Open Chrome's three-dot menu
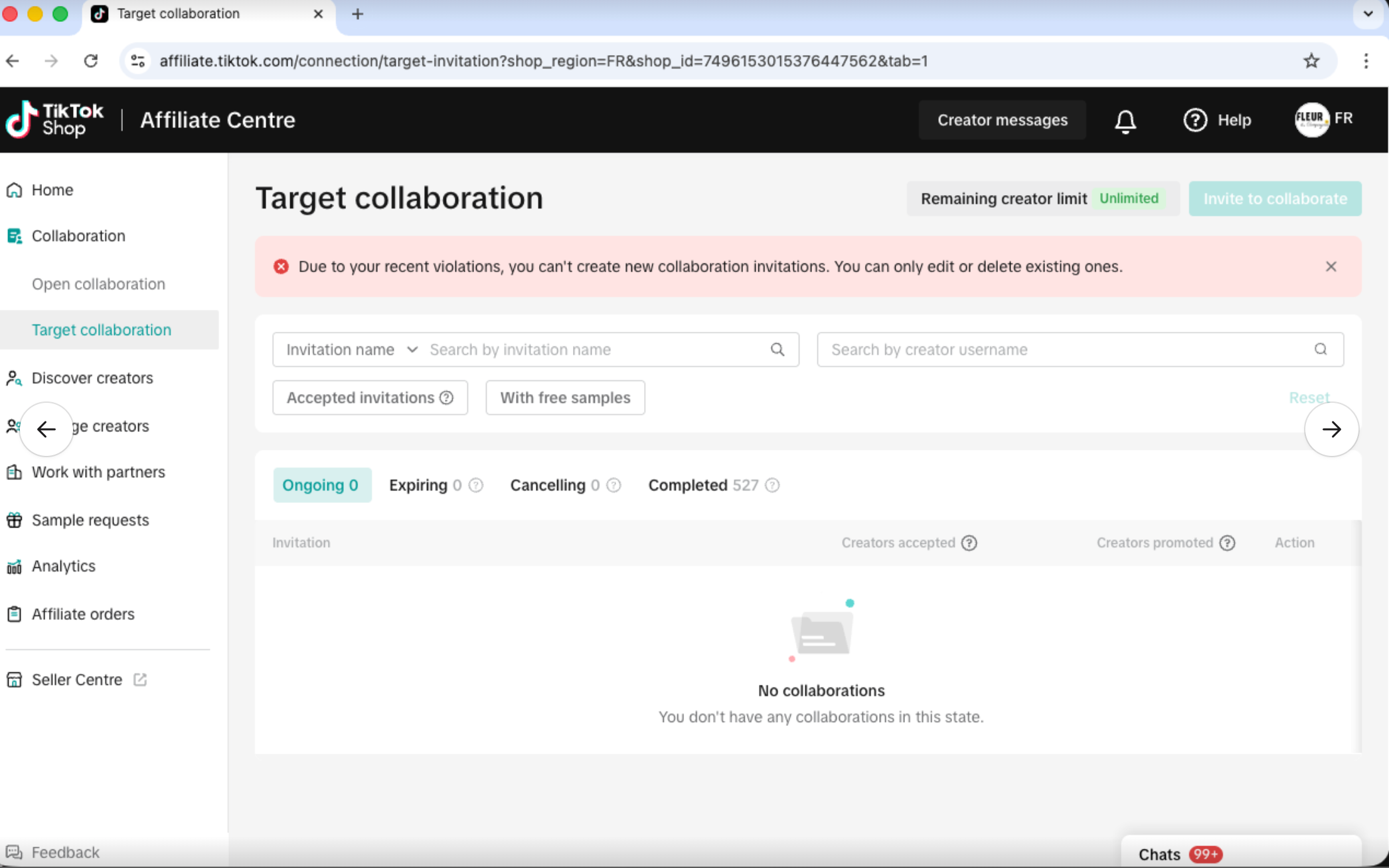 (1366, 61)
